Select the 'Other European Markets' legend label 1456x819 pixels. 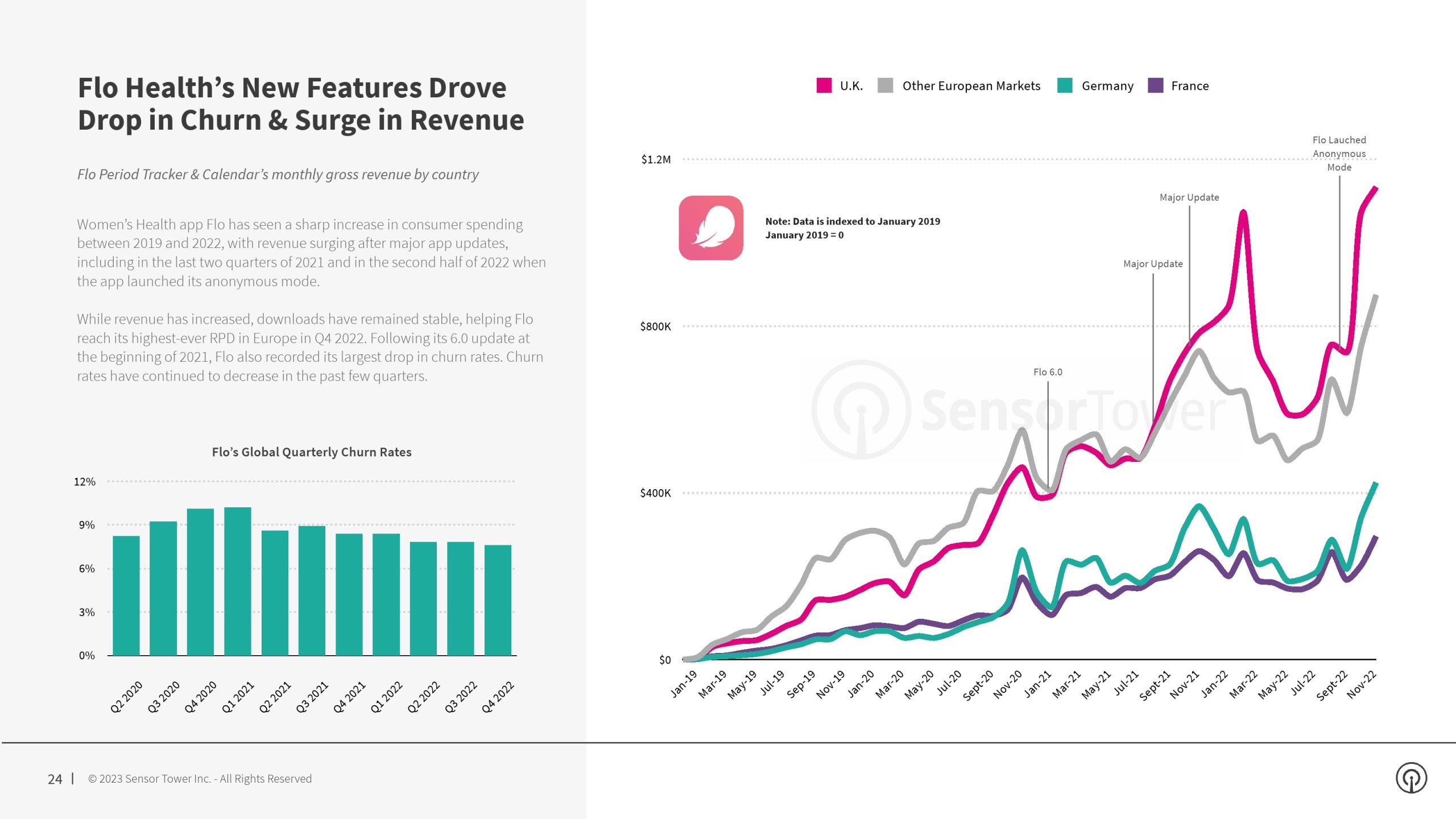971,86
